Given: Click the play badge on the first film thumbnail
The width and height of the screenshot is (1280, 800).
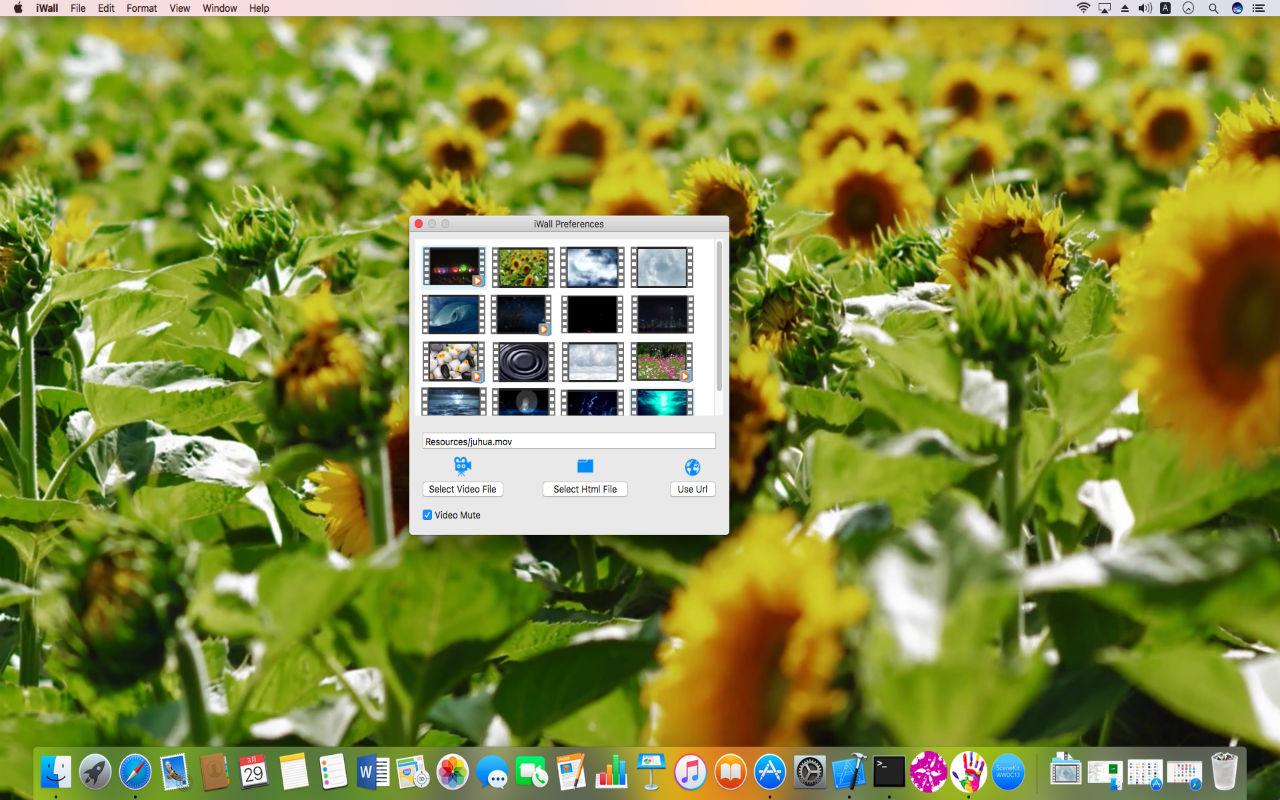Looking at the screenshot, I should (x=478, y=281).
